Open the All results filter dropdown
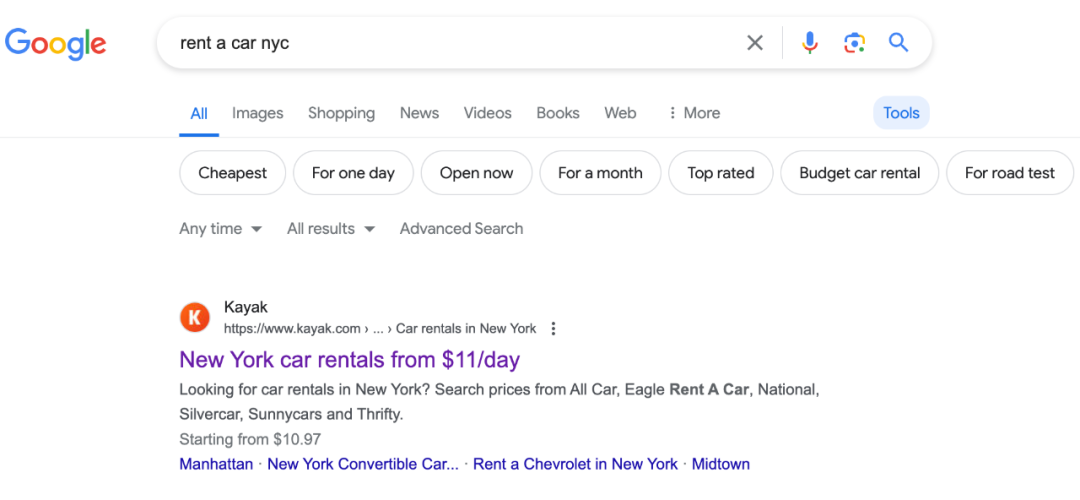This screenshot has height=500, width=1080. click(330, 229)
